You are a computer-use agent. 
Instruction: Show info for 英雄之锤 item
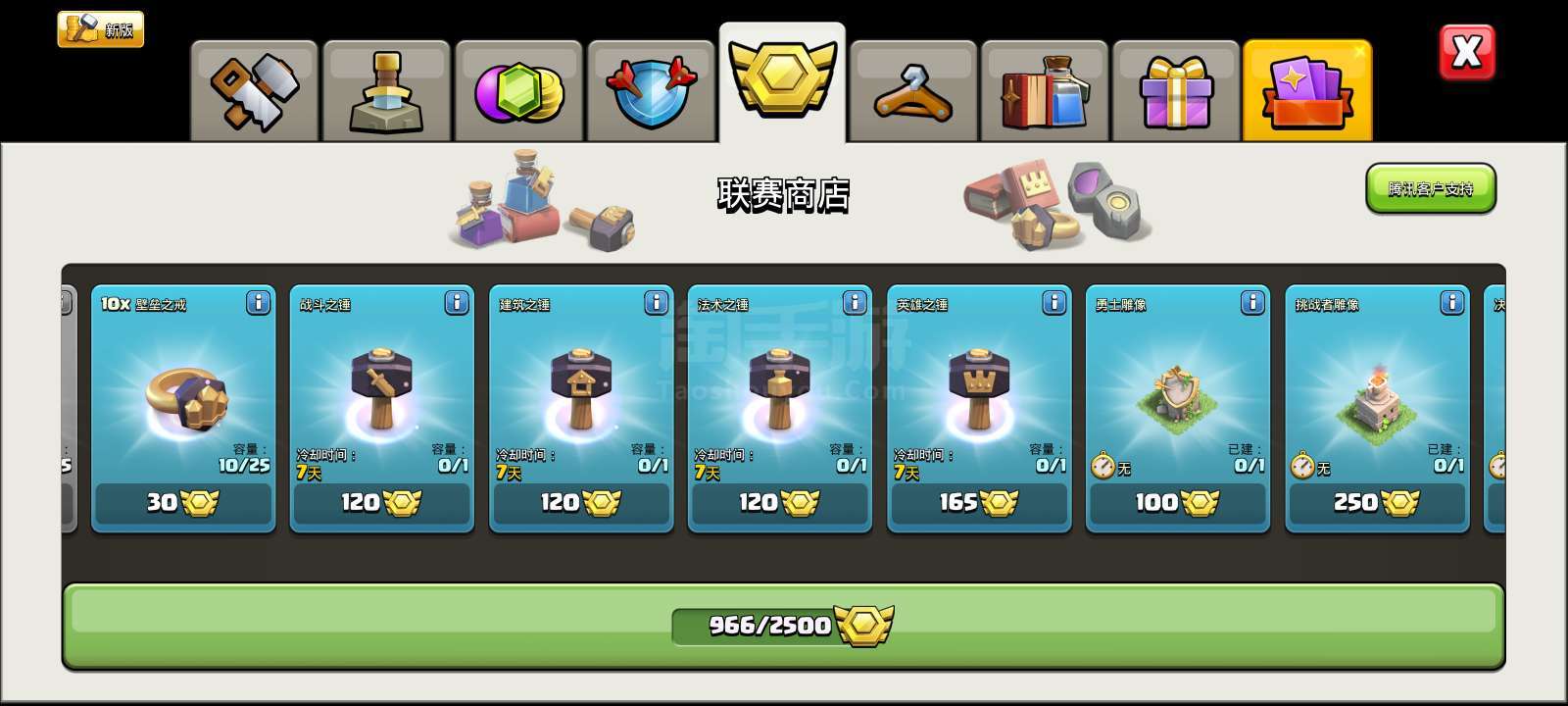1054,302
